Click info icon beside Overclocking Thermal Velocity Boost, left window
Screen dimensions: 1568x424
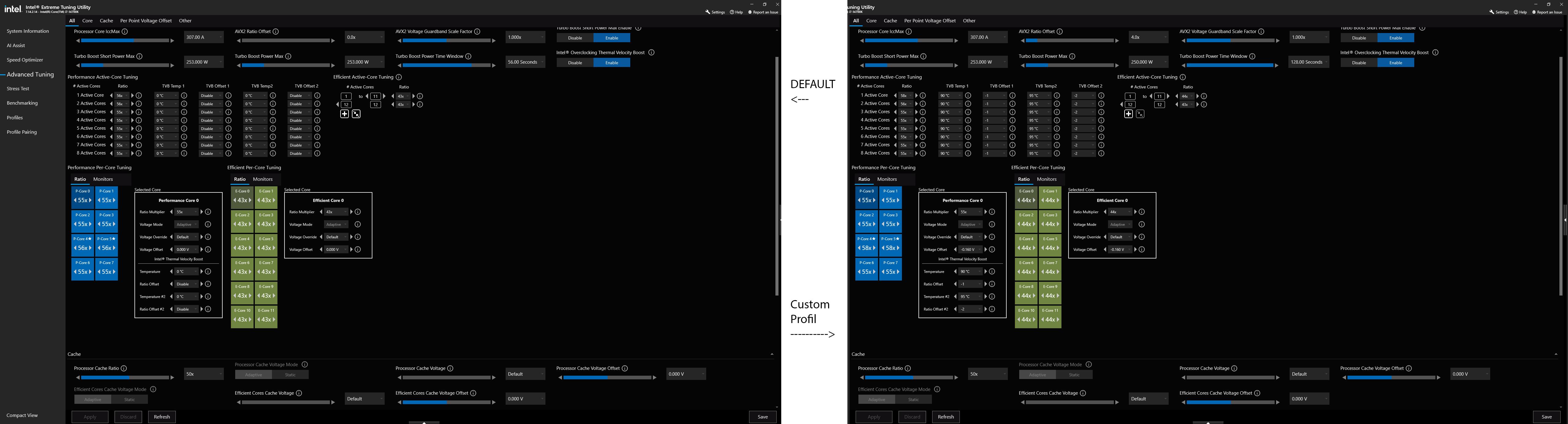651,53
